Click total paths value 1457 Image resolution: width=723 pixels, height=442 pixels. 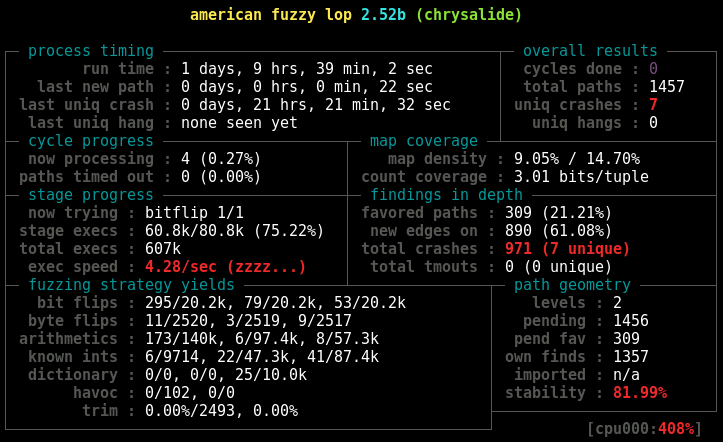click(x=667, y=87)
